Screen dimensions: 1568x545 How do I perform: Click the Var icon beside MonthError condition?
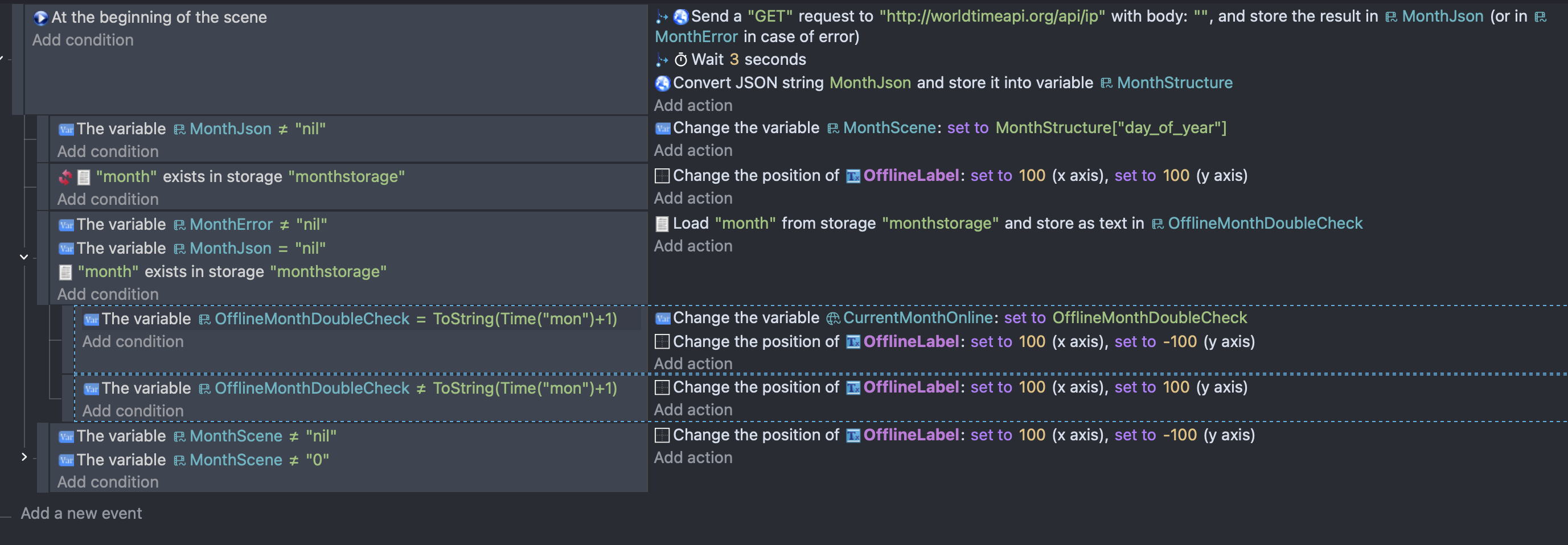coord(65,225)
